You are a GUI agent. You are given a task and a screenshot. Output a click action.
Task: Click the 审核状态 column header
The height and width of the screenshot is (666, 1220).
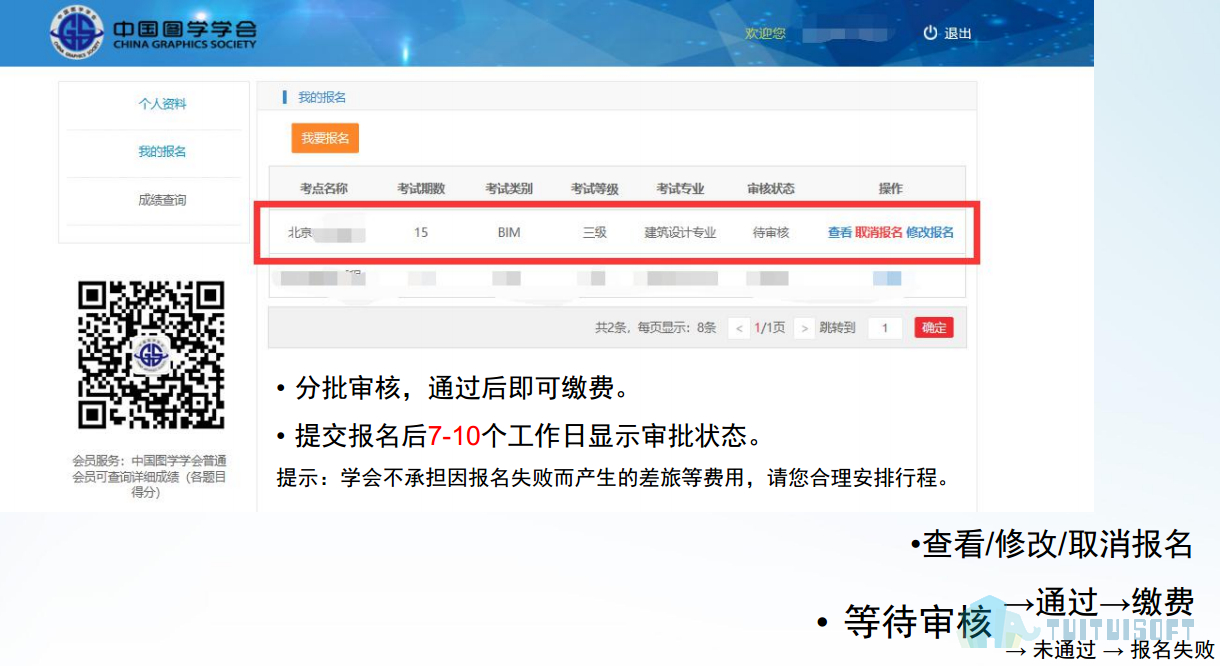click(771, 189)
